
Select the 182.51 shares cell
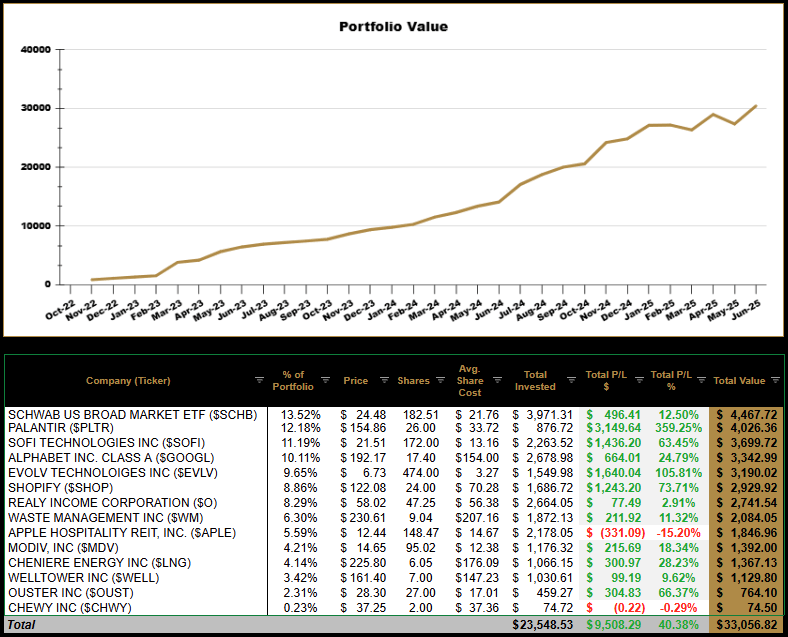pyautogui.click(x=421, y=415)
